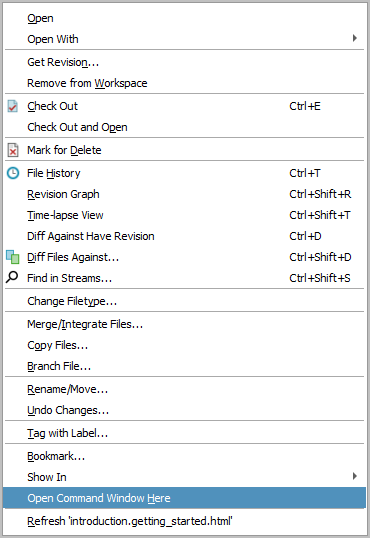Click the Check Out checkmark icon
Screen dimensions: 370x538
point(13,106)
